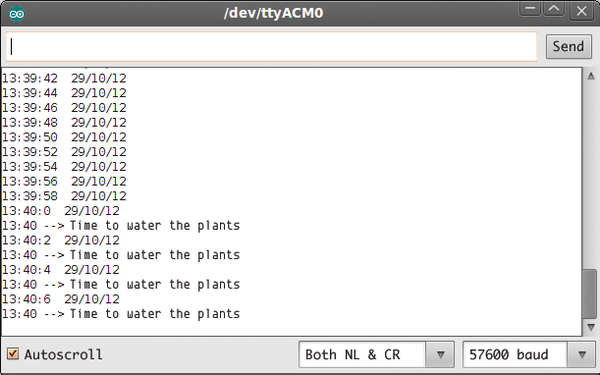
Task: Click the 13:40:0 29/10/12 output line
Action: [x=61, y=211]
